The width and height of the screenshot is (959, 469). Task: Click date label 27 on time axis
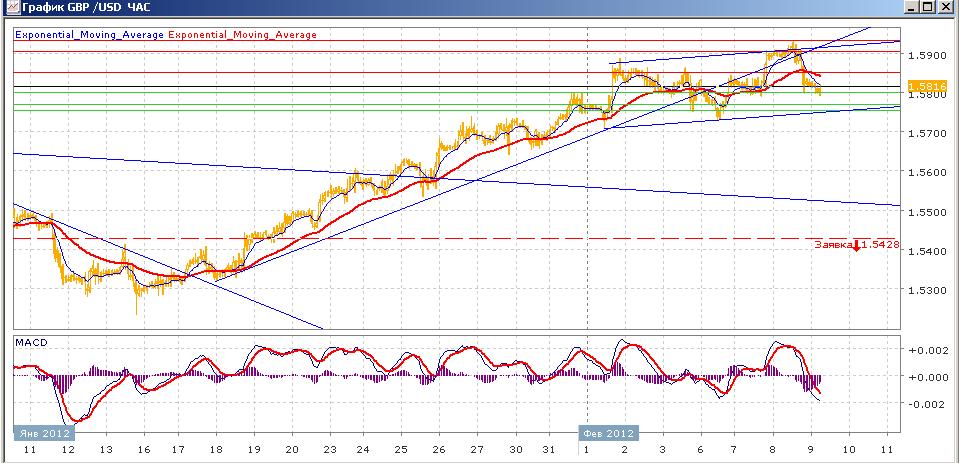(477, 449)
